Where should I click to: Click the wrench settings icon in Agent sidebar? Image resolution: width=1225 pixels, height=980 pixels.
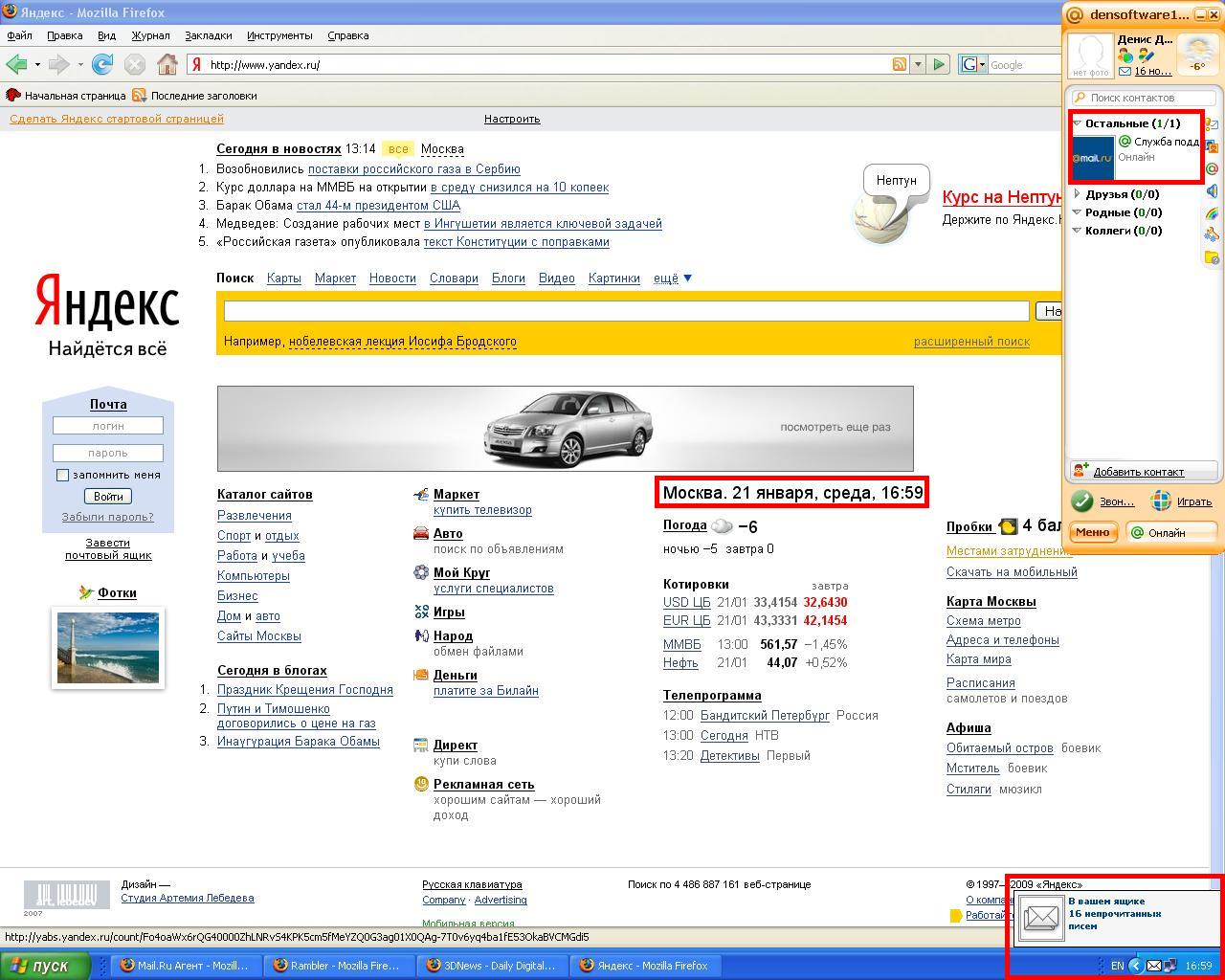(1212, 235)
